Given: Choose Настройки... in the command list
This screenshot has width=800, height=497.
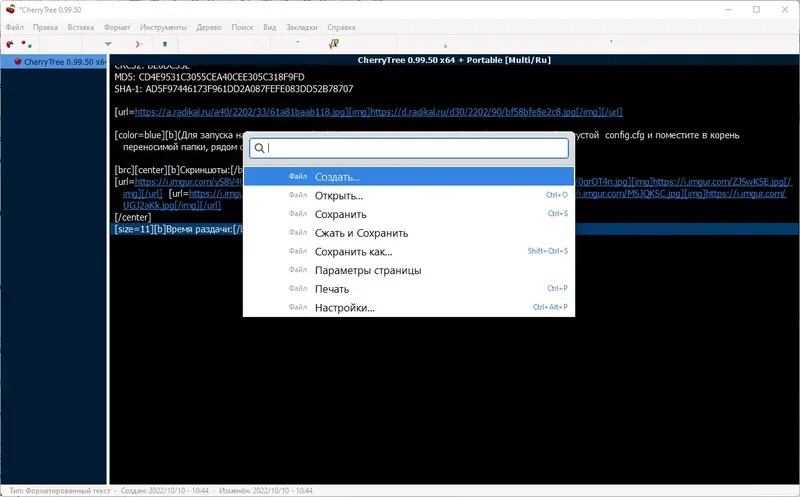Looking at the screenshot, I should click(x=409, y=307).
